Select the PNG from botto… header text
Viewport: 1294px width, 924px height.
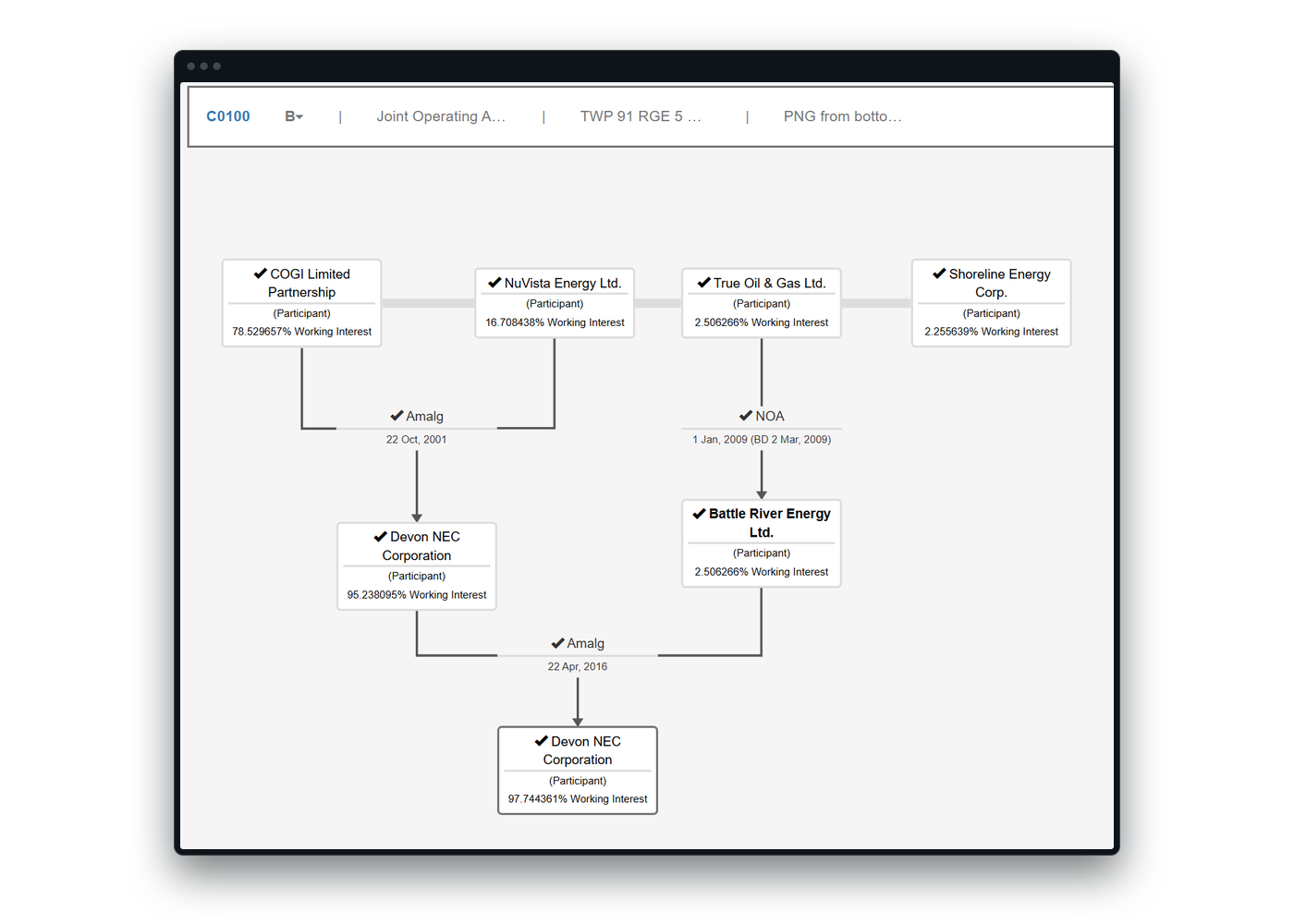842,116
